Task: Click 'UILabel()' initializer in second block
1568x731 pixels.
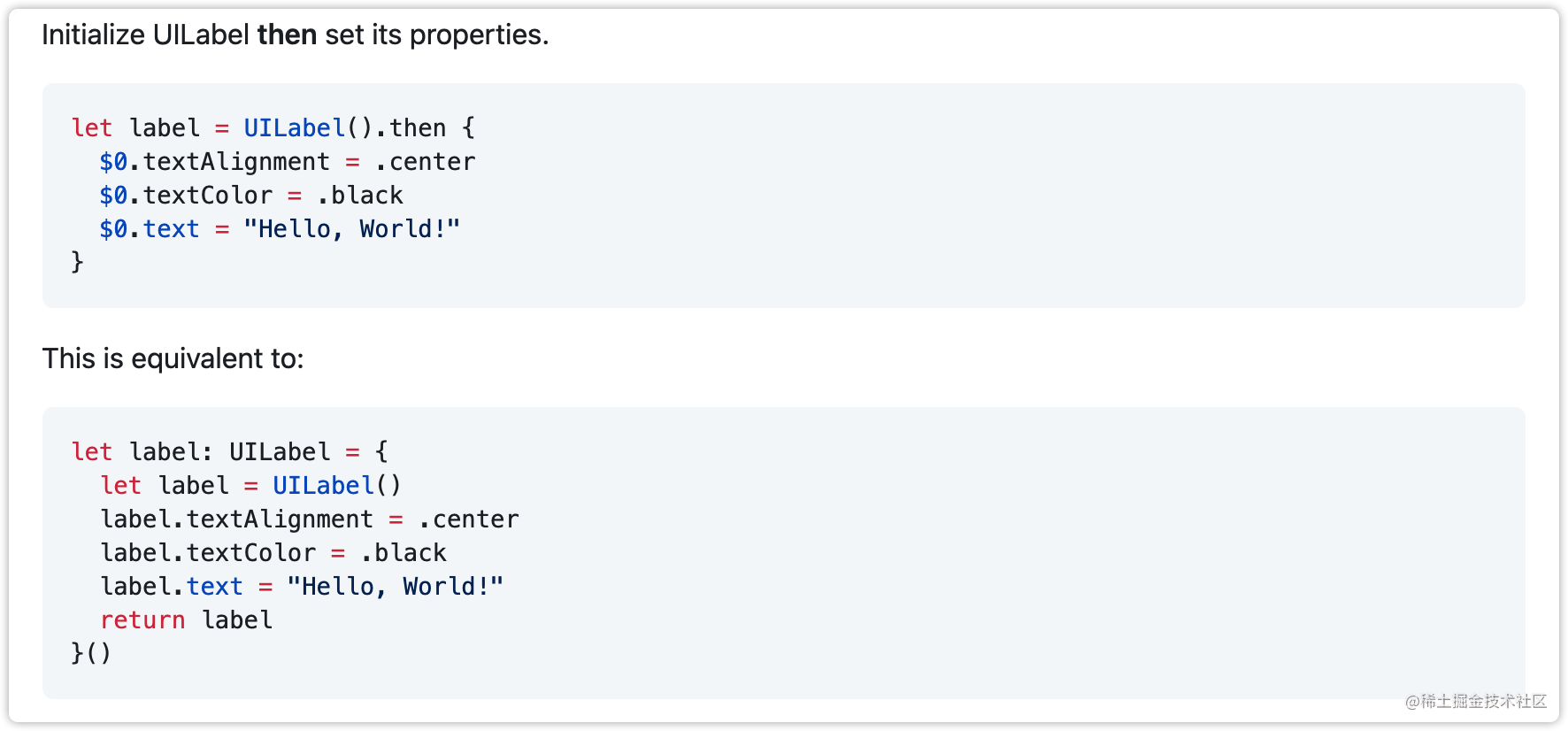Action: [337, 486]
